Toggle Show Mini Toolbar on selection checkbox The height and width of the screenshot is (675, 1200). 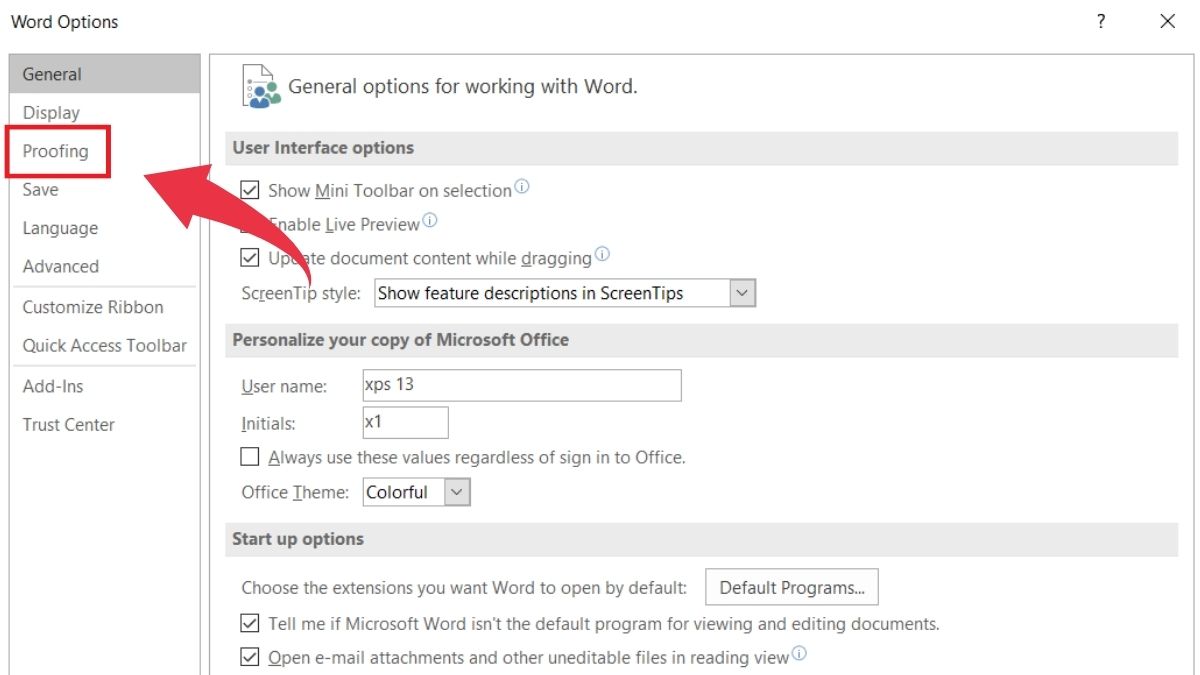click(x=250, y=190)
